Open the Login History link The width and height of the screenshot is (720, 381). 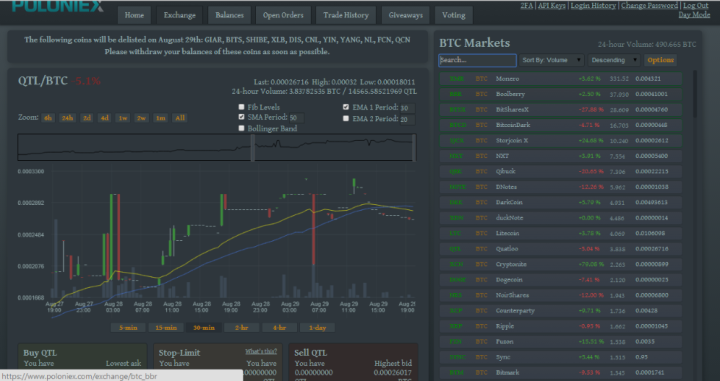point(593,6)
